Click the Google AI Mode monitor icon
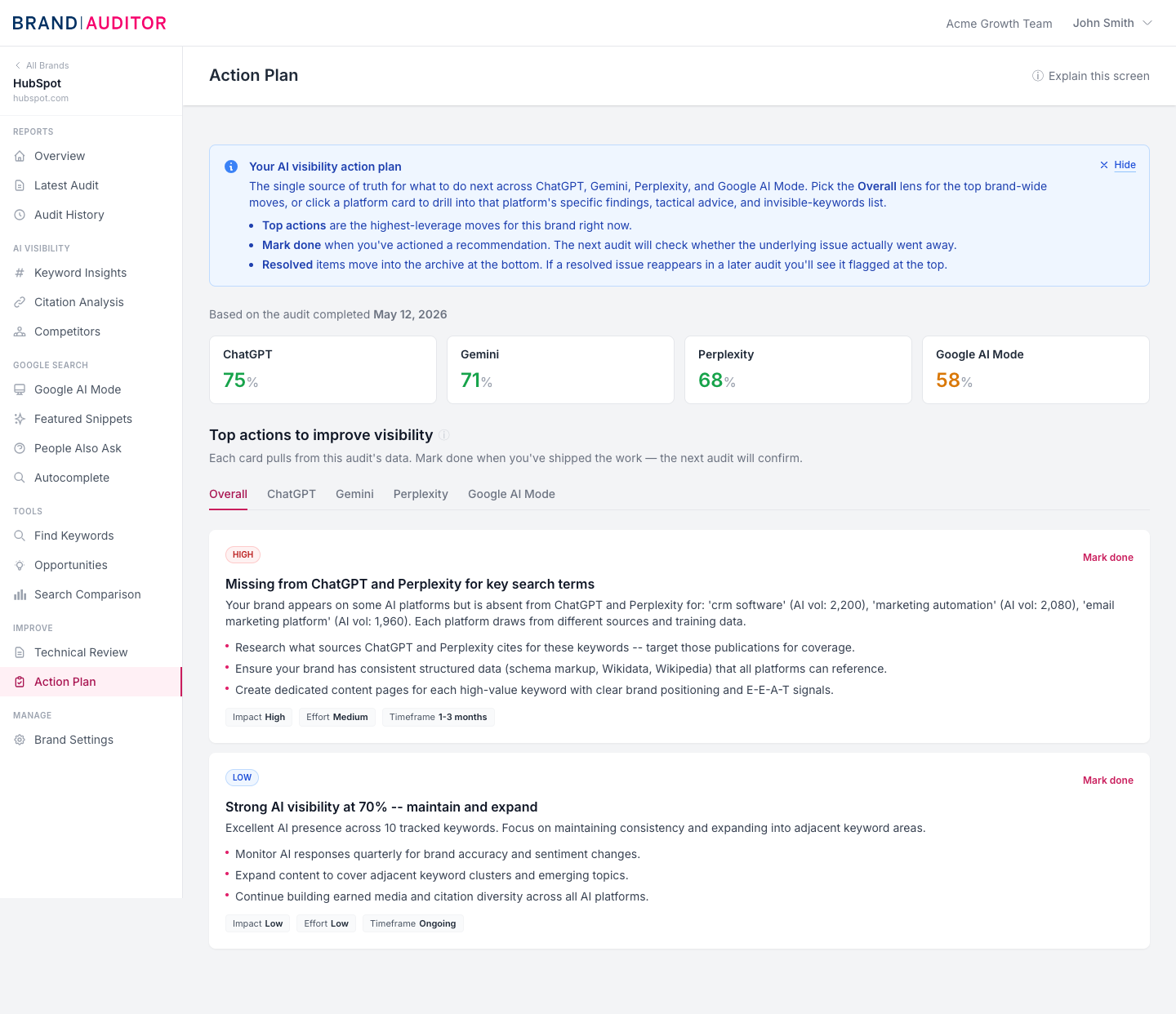This screenshot has height=1014, width=1176. click(x=20, y=389)
